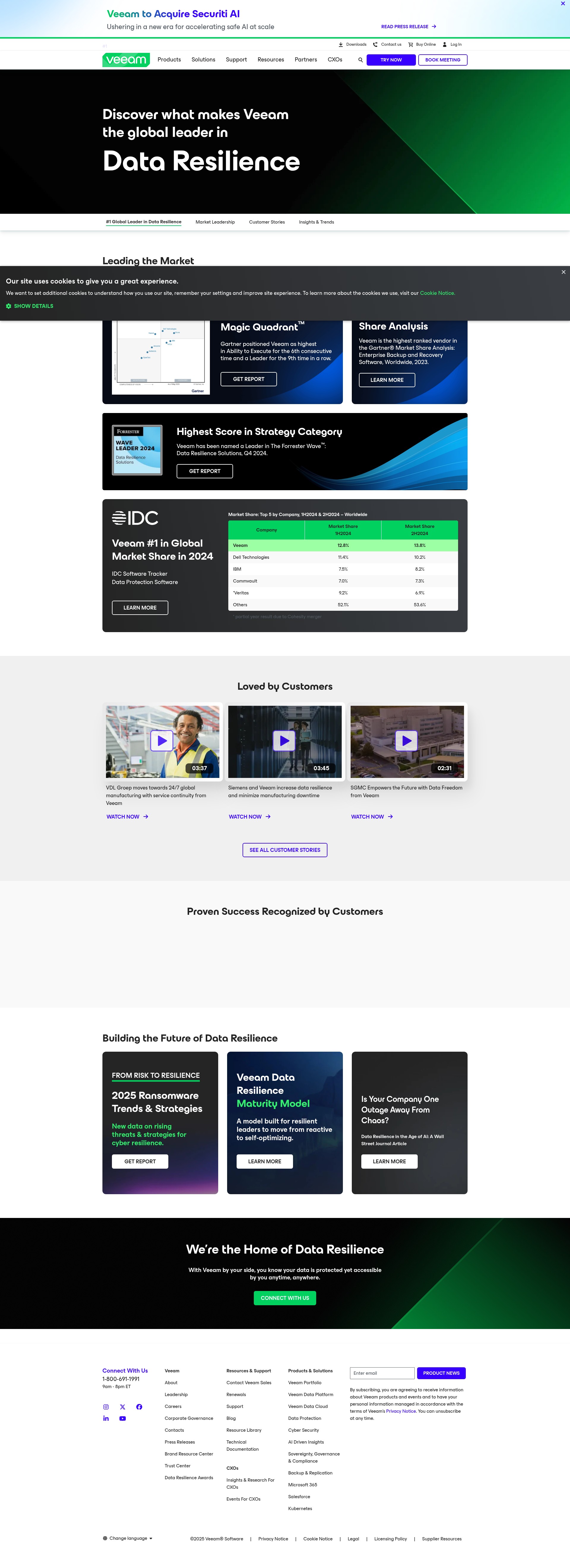Open the Cookie Notice link in banner

437,293
